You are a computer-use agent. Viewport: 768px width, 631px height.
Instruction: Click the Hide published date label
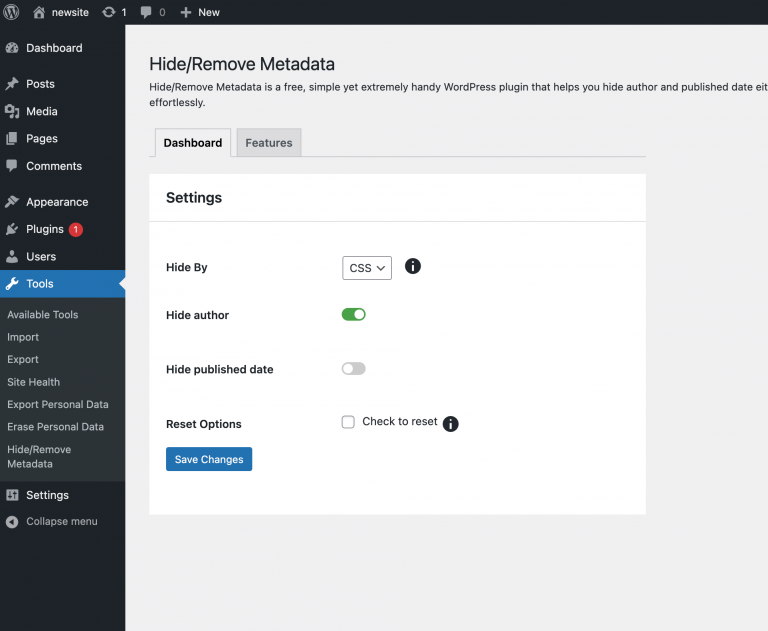pos(219,369)
